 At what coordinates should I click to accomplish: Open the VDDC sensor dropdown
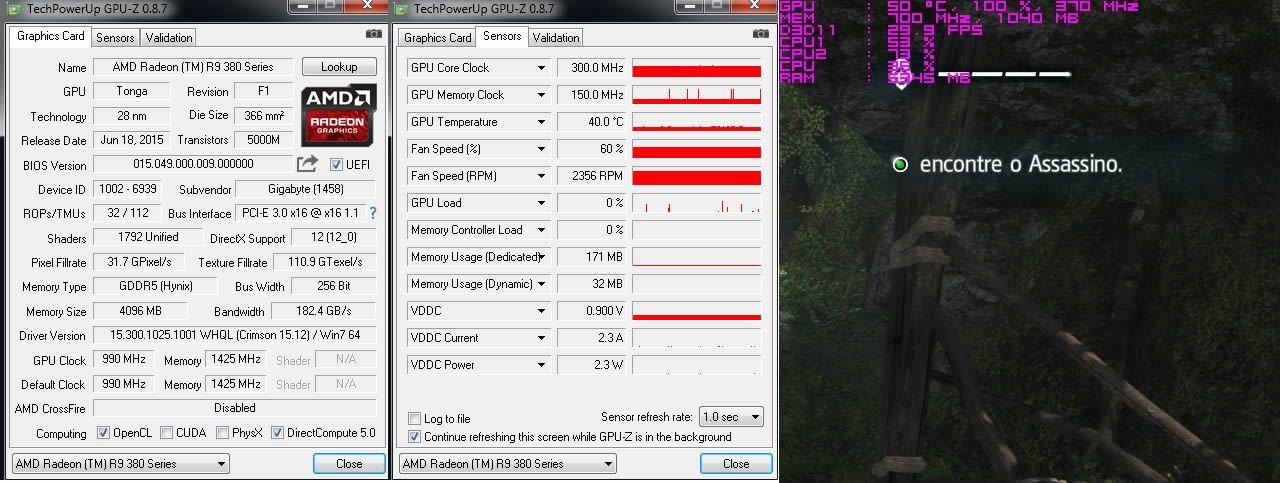(x=541, y=311)
